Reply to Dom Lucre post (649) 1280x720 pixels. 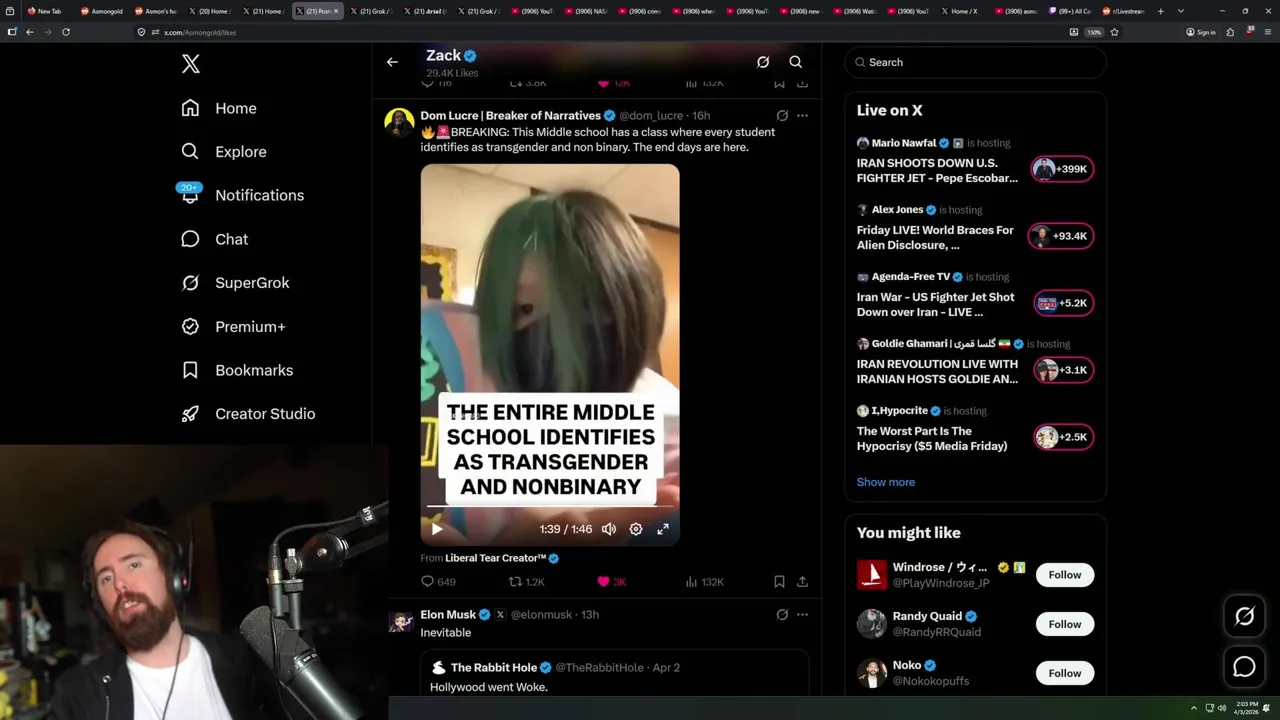pos(438,582)
